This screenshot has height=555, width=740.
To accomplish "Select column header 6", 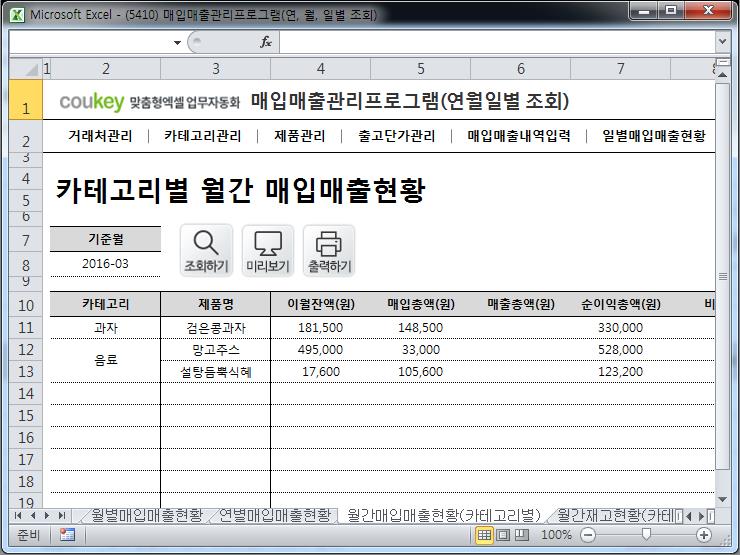I will (x=521, y=69).
